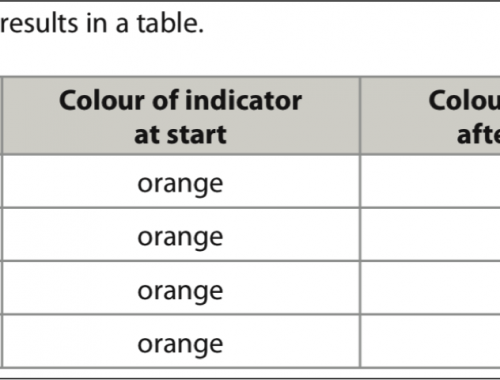Click the truncated 'afte' text in second header
The height and width of the screenshot is (380, 500).
pyautogui.click(x=479, y=135)
